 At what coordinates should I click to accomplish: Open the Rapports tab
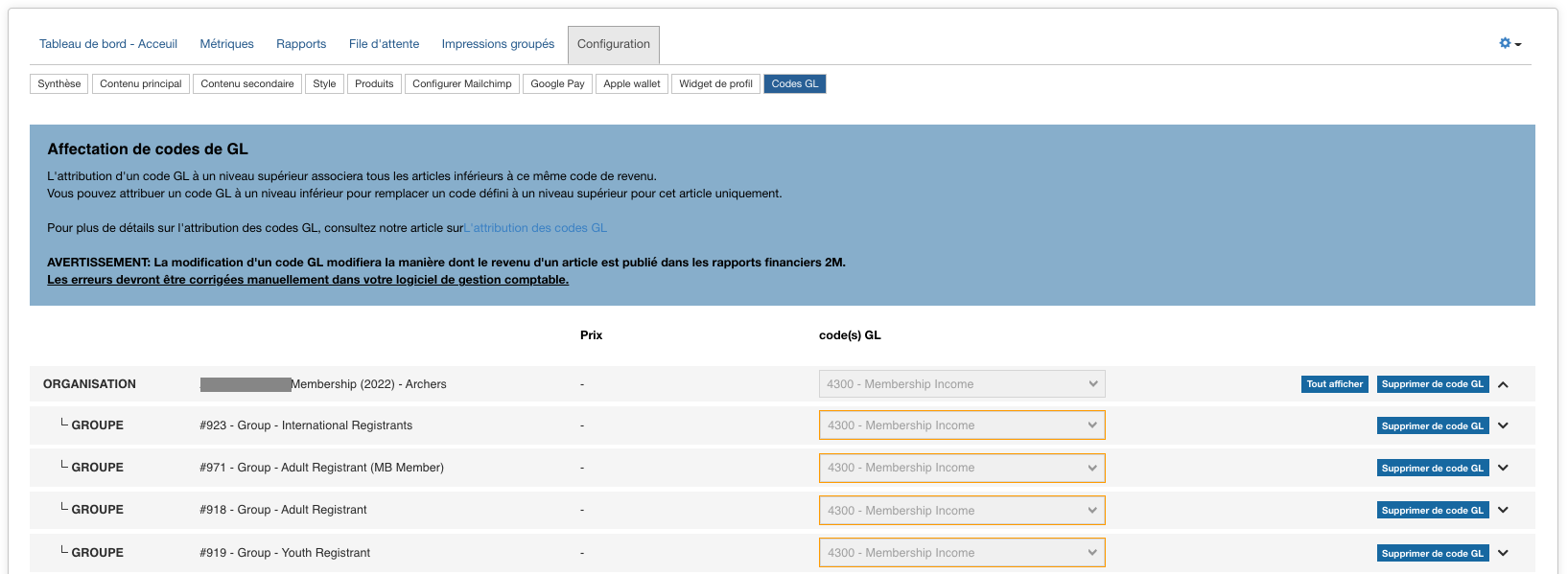click(x=301, y=44)
